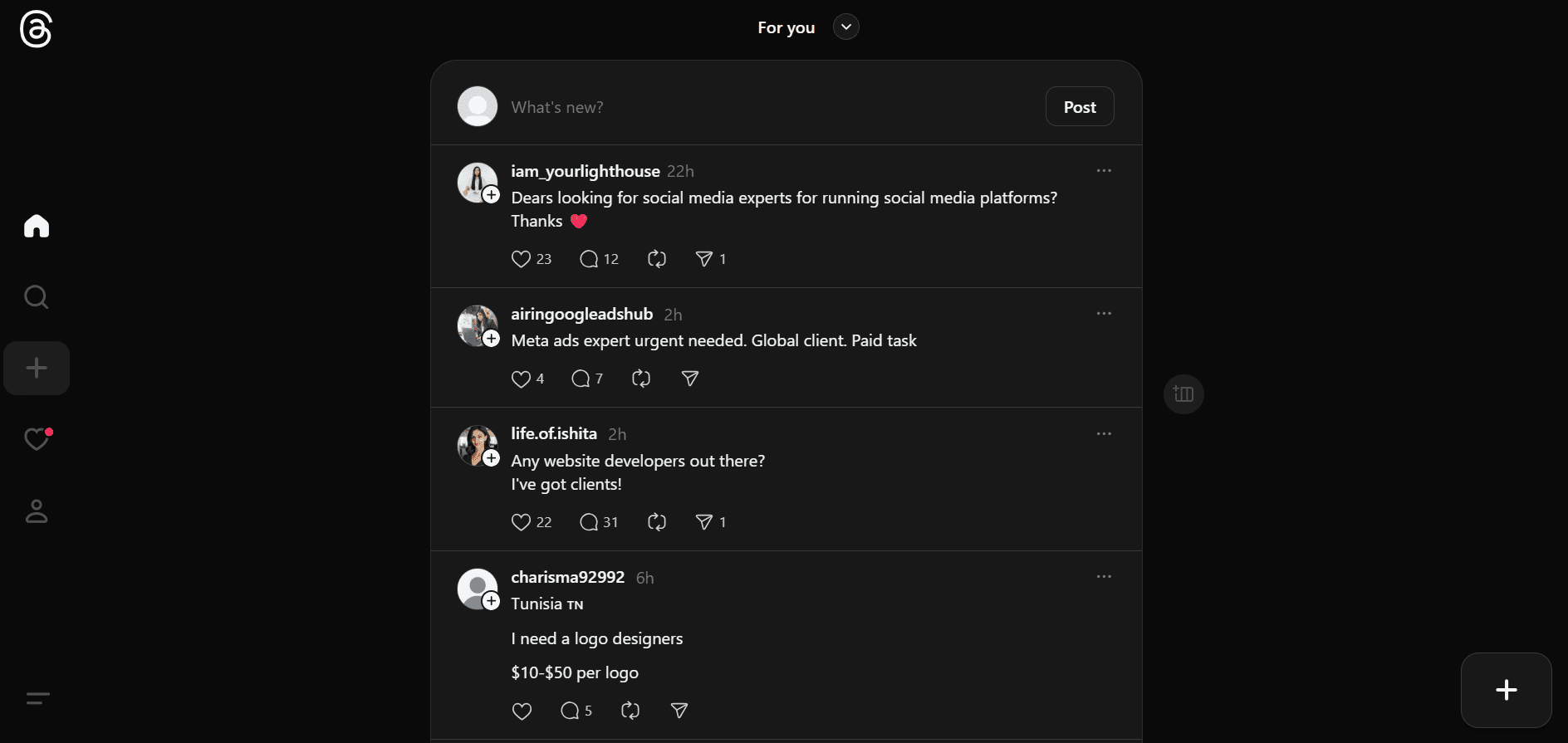The image size is (1568, 743).
Task: Click the Post button
Action: click(1079, 106)
